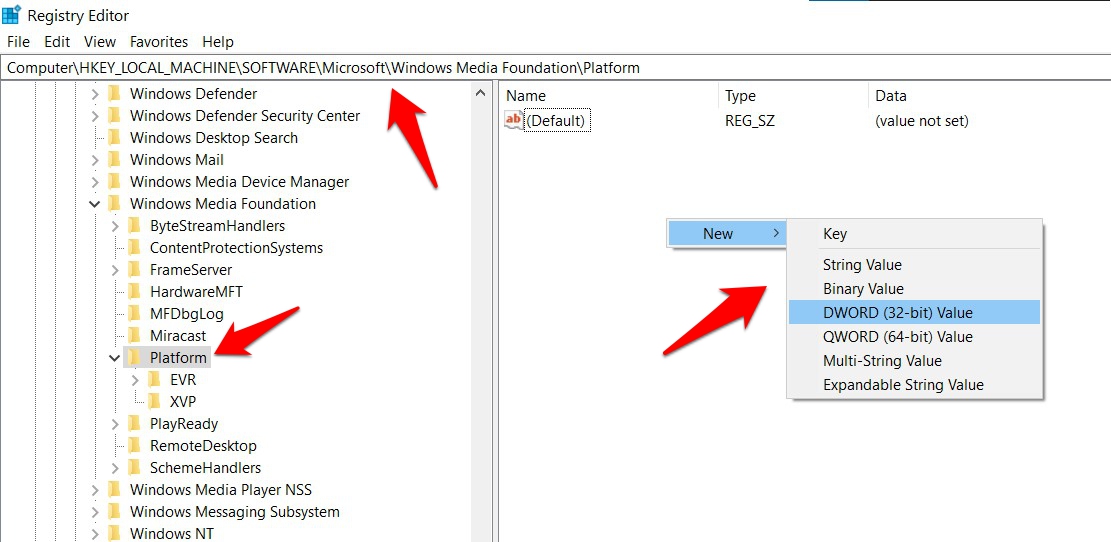Expand the SchemeHandlers key
Image resolution: width=1111 pixels, height=542 pixels.
[x=115, y=468]
